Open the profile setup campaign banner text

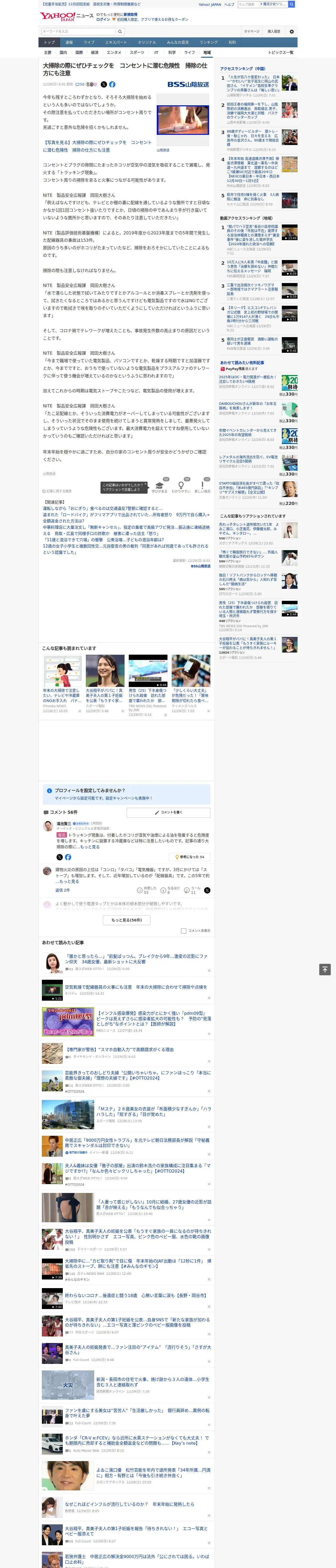coord(104,798)
